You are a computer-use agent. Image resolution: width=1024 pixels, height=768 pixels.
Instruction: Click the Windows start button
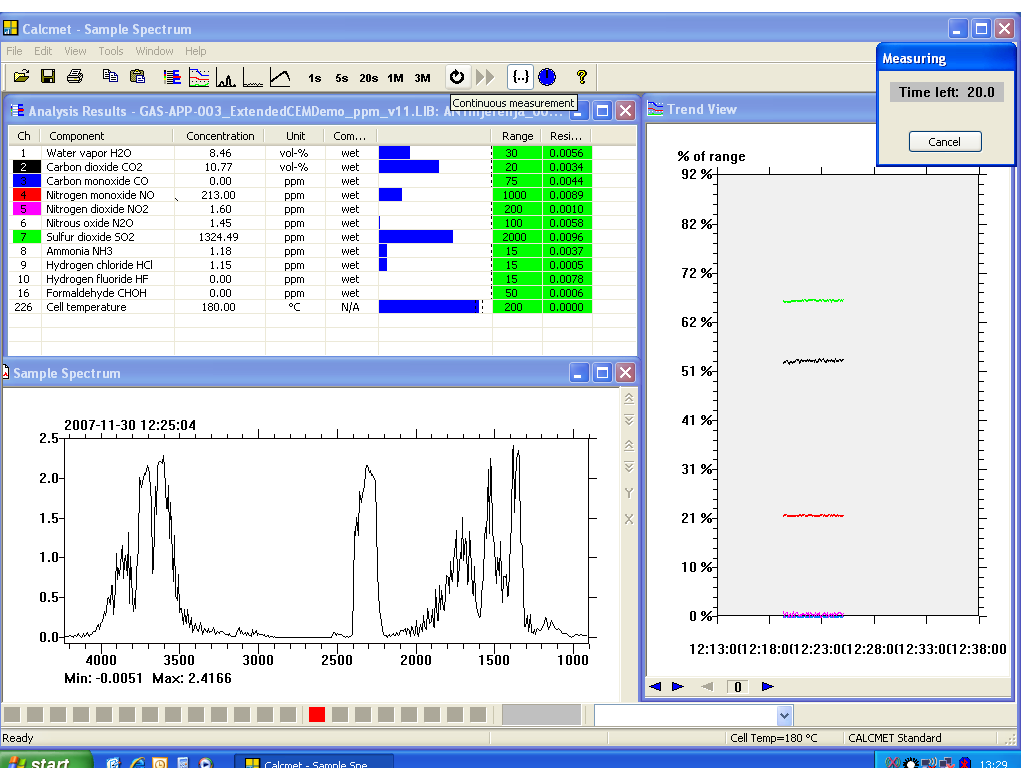[x=40, y=762]
